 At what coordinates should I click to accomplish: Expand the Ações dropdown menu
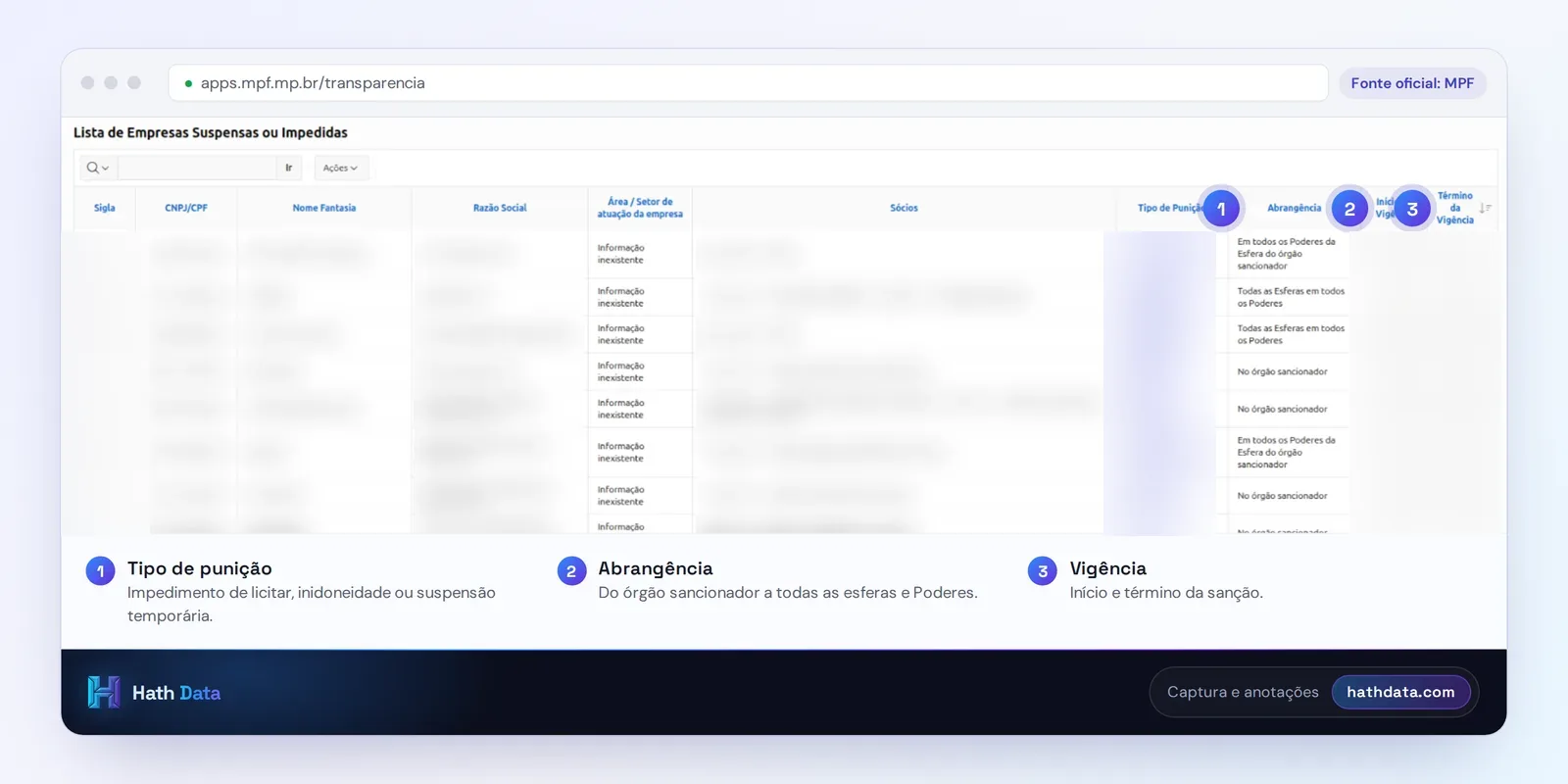pyautogui.click(x=341, y=168)
